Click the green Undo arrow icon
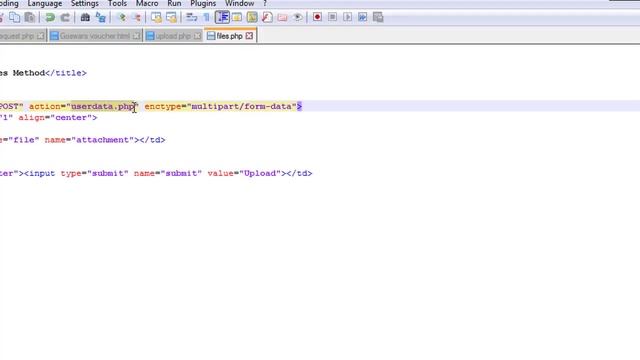640x360 pixels. (x=50, y=17)
